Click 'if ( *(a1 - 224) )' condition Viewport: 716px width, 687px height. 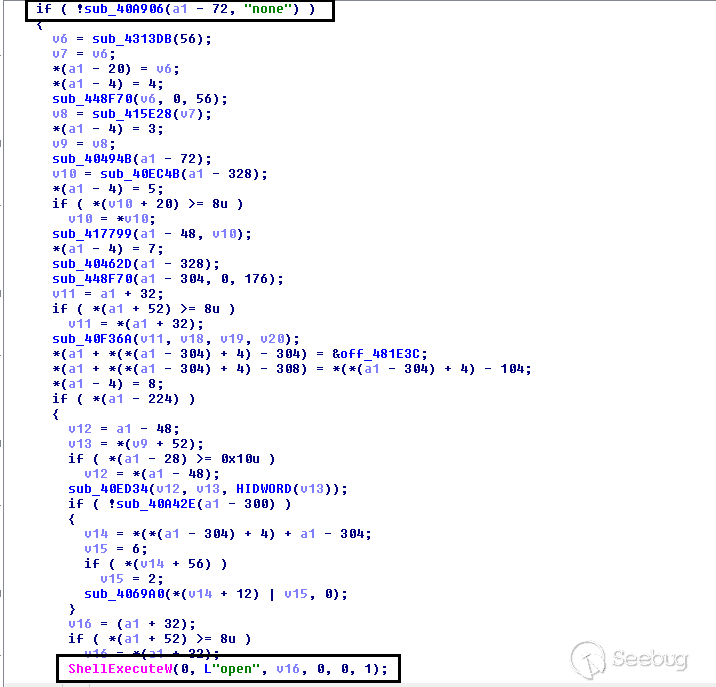pyautogui.click(x=124, y=399)
